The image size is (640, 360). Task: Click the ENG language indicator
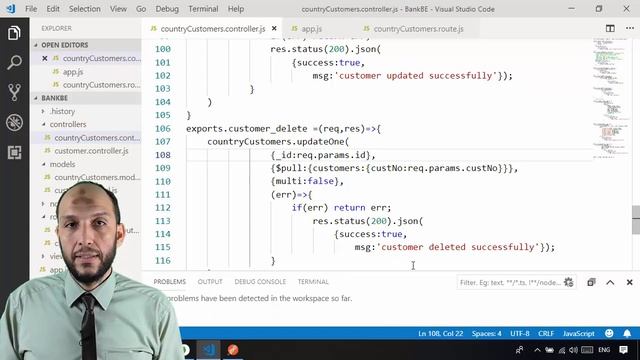click(604, 350)
